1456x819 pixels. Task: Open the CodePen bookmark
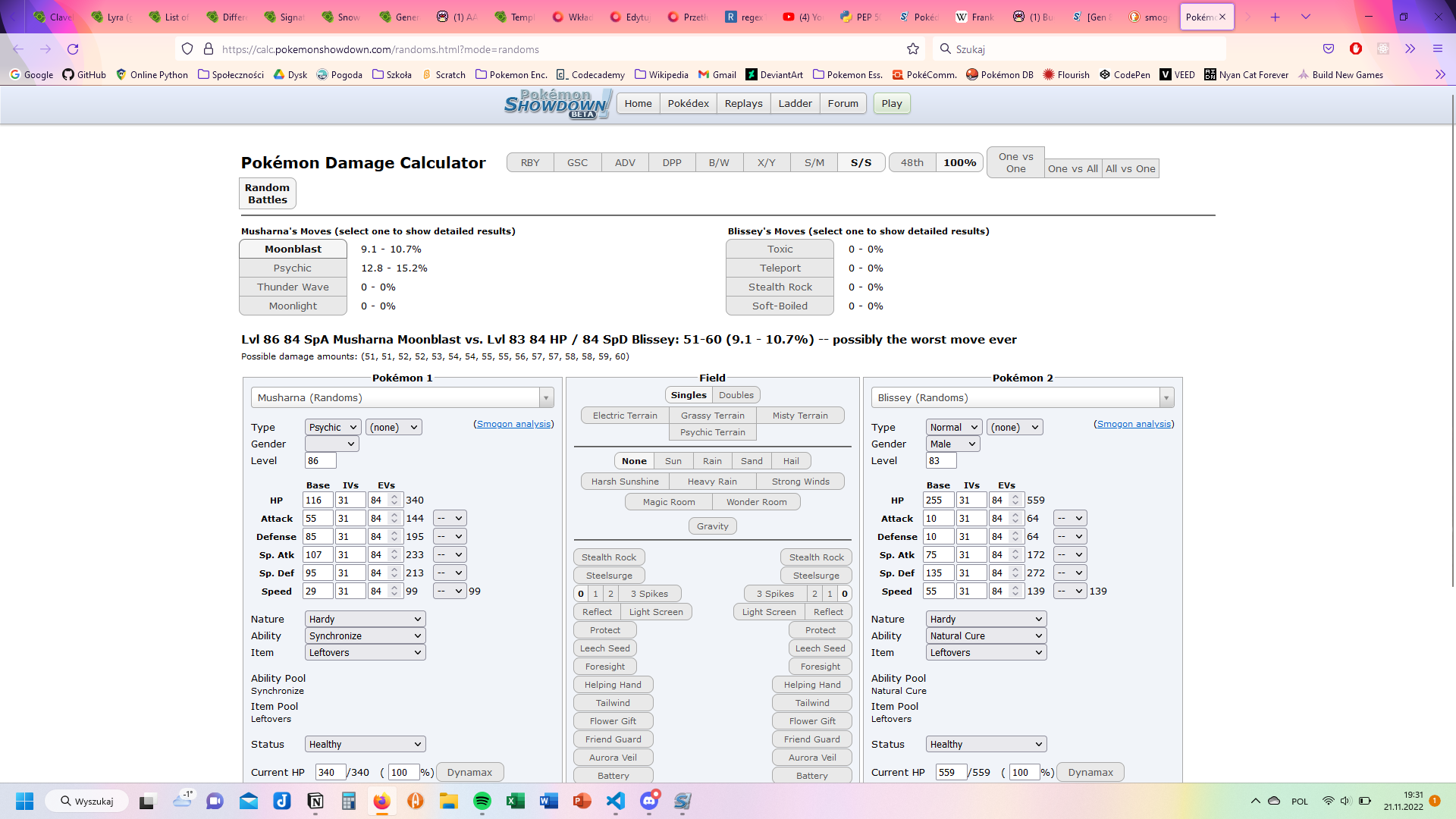pyautogui.click(x=1125, y=74)
